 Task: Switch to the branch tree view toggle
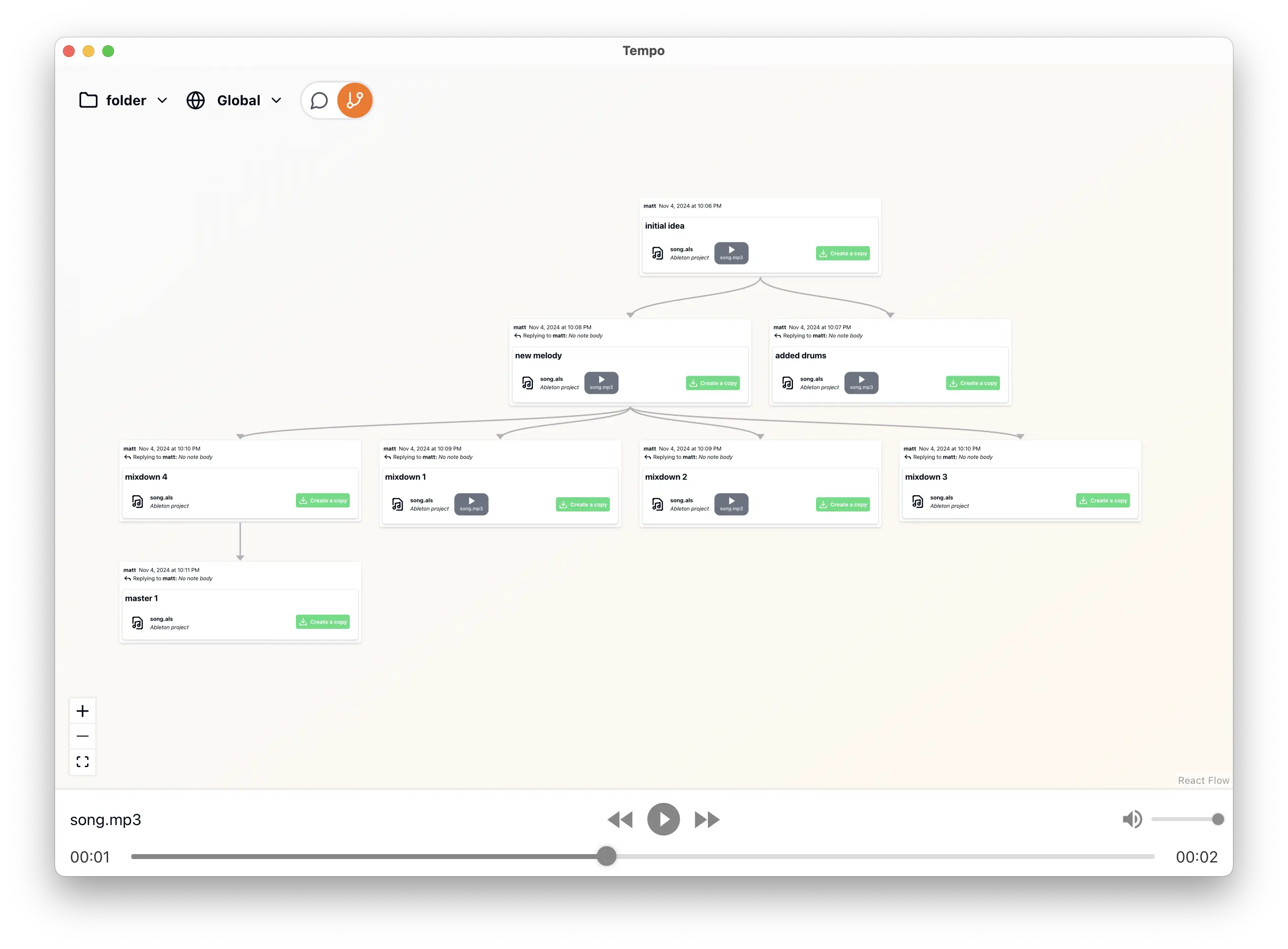pyautogui.click(x=354, y=100)
